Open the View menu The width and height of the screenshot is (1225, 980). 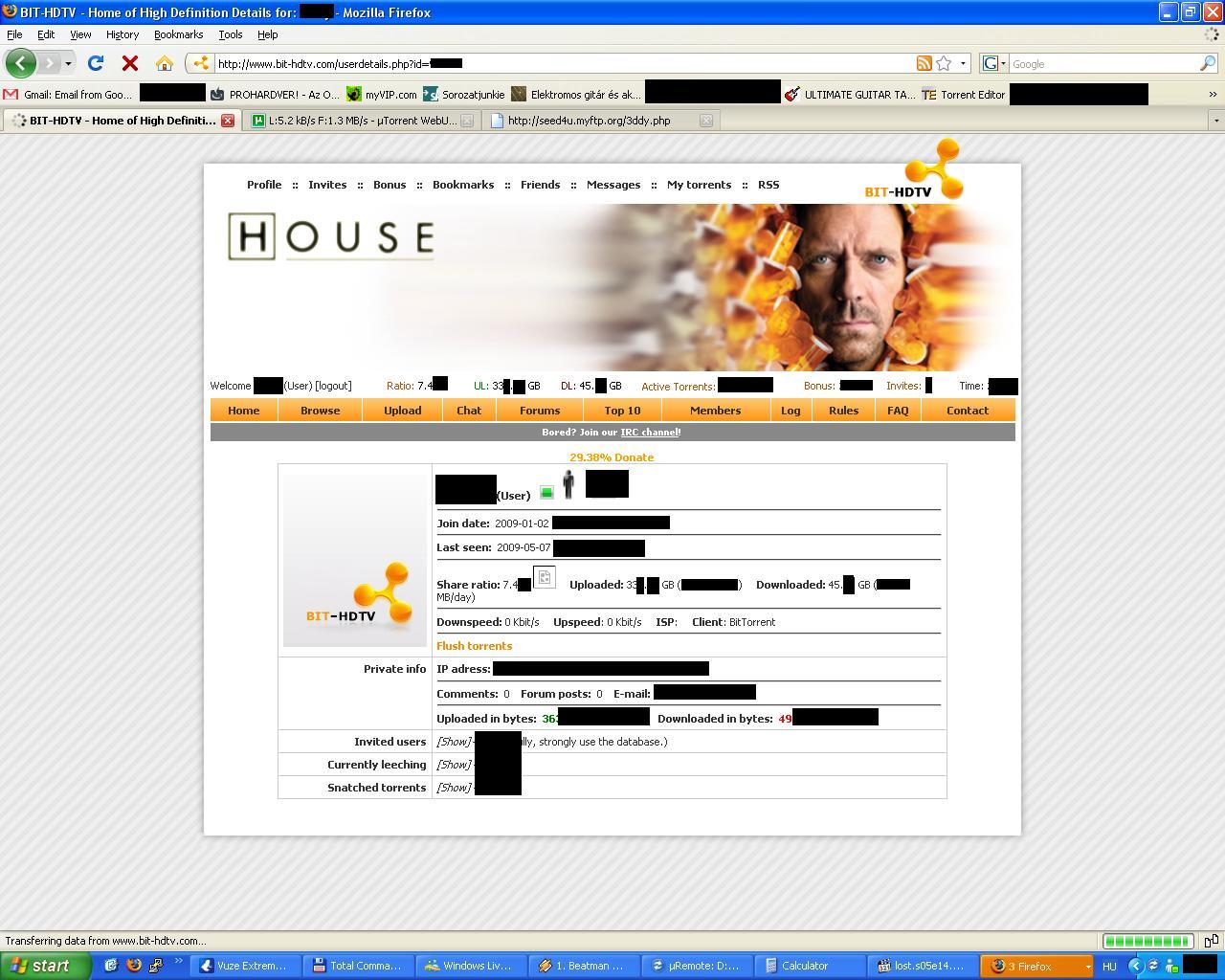80,34
